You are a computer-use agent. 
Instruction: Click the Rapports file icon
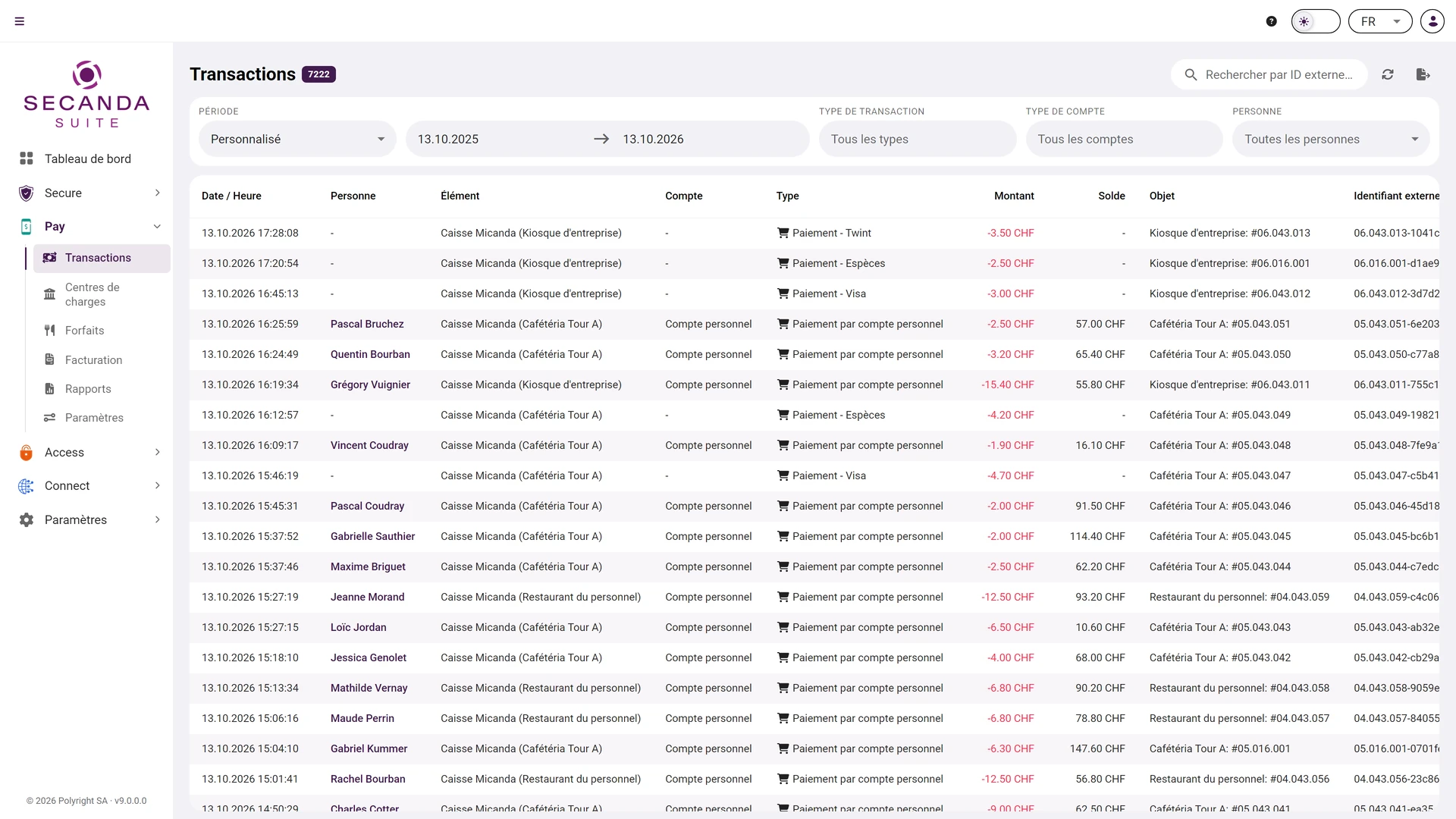(x=49, y=388)
